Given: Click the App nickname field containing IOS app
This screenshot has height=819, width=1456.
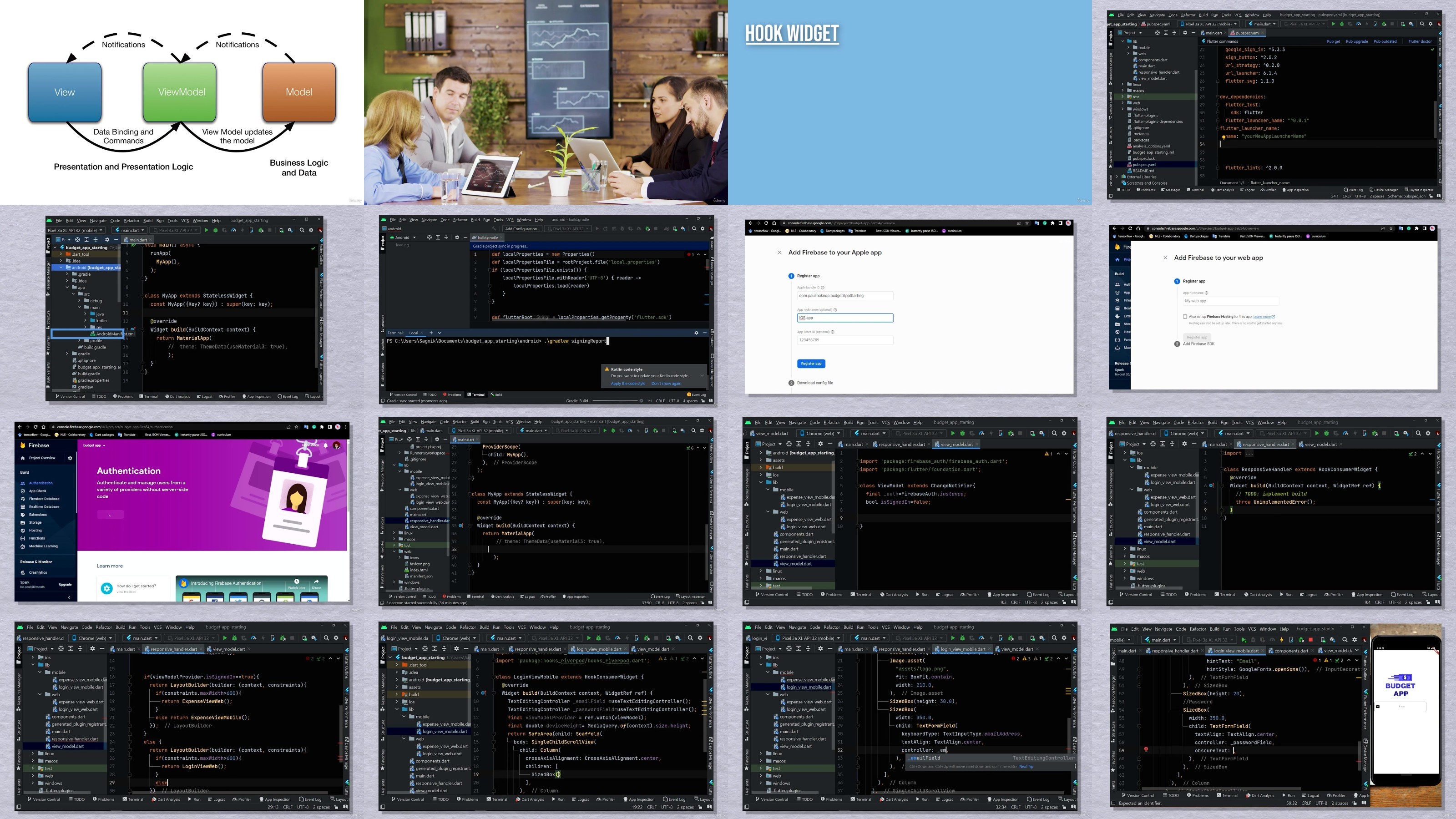Looking at the screenshot, I should [845, 318].
